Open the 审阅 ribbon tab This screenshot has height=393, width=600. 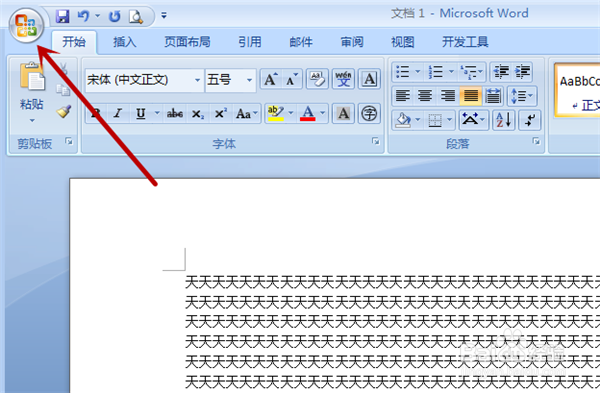point(352,41)
